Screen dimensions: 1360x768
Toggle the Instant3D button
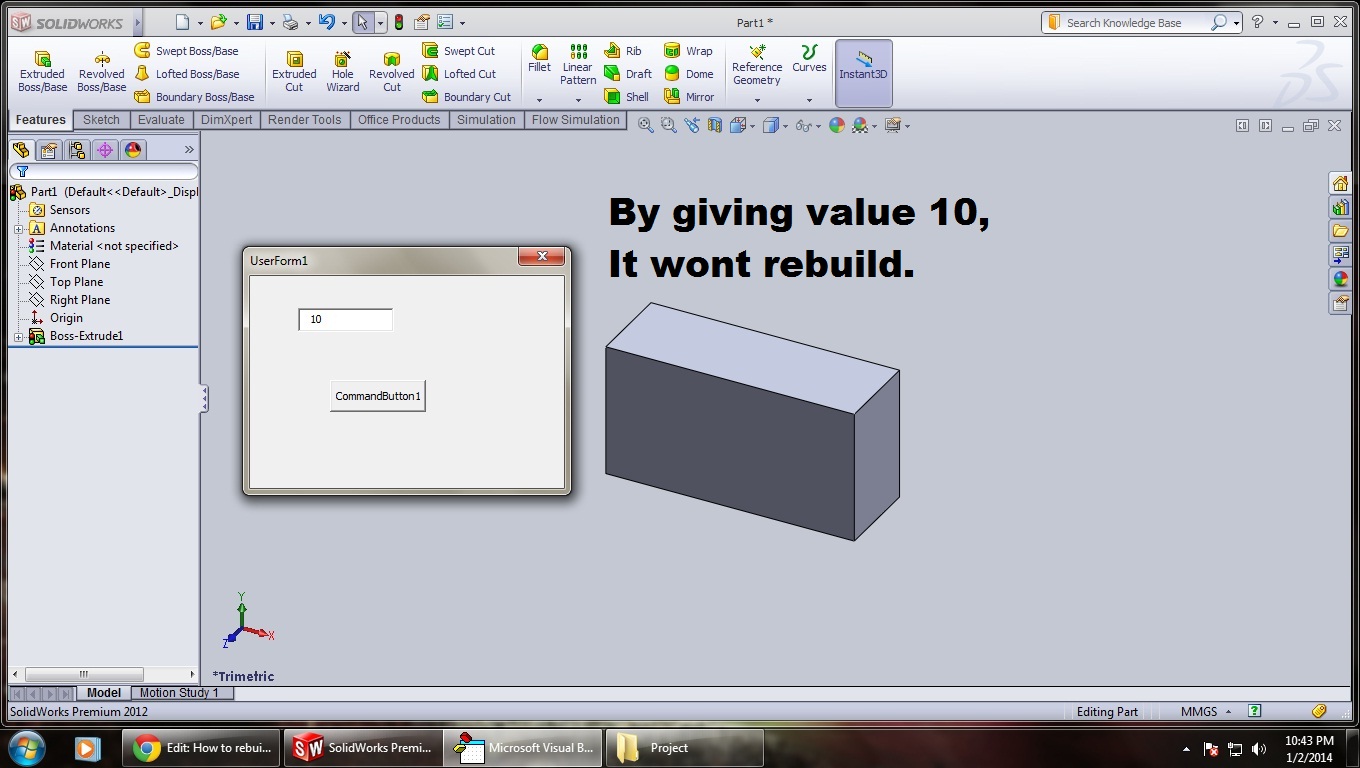pos(864,73)
